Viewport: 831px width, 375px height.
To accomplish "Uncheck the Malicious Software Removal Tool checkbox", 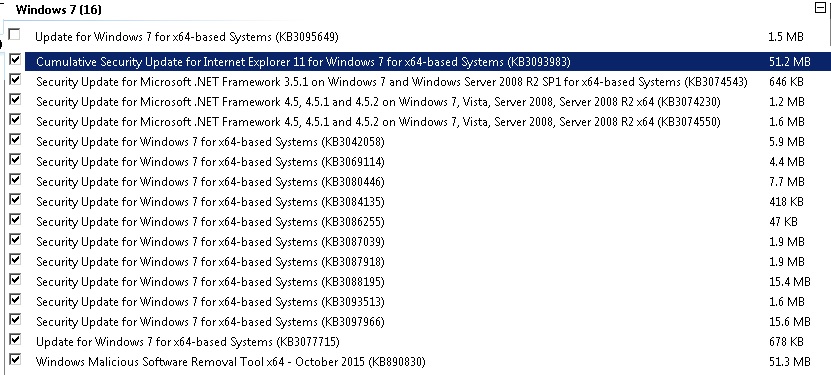I will tap(15, 360).
